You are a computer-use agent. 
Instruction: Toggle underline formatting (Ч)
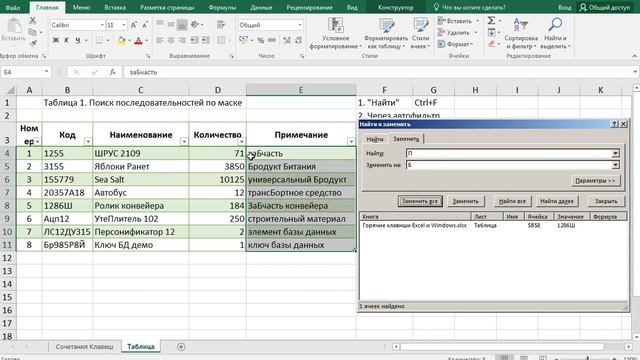pos(78,40)
